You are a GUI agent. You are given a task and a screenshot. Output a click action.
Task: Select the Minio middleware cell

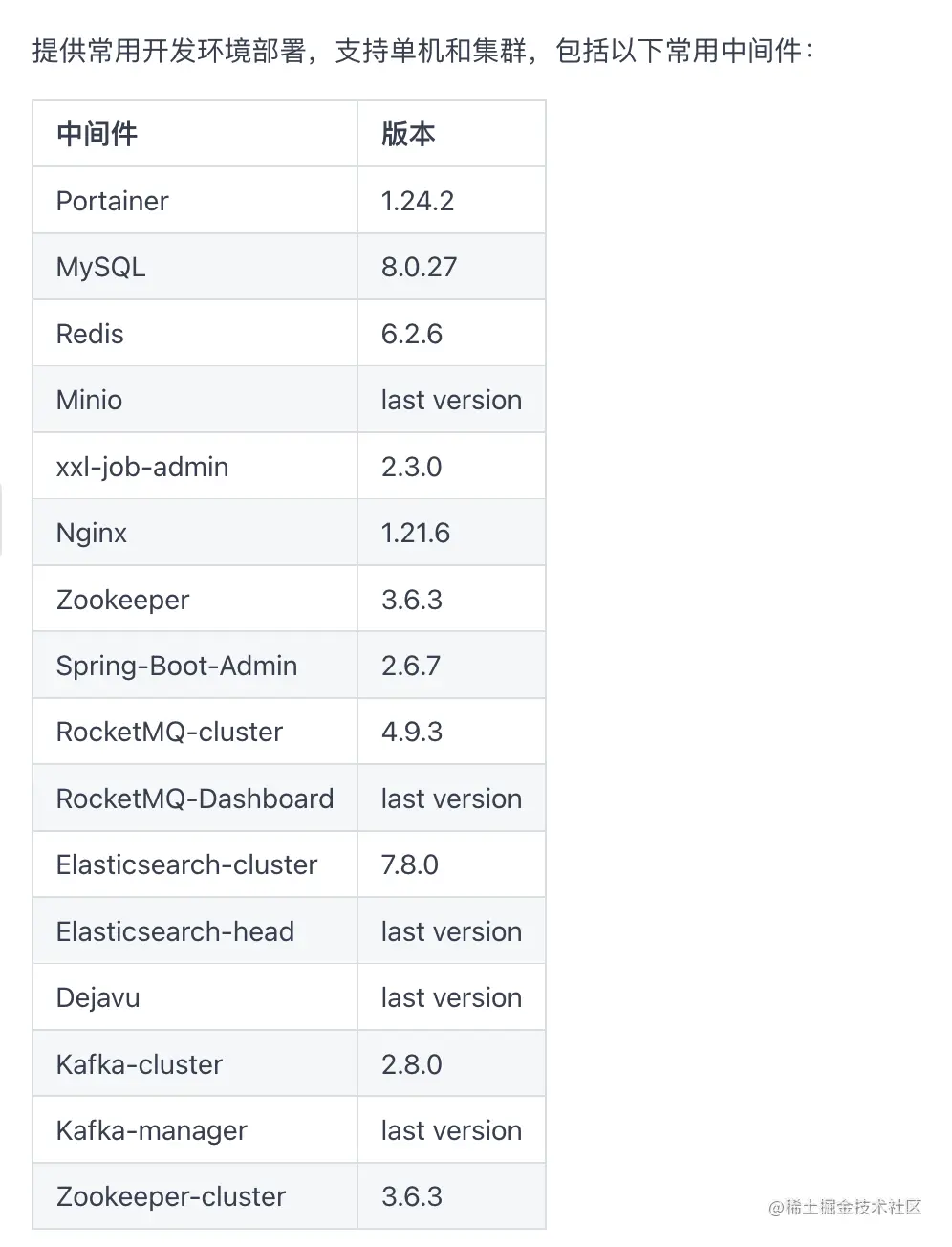point(89,400)
